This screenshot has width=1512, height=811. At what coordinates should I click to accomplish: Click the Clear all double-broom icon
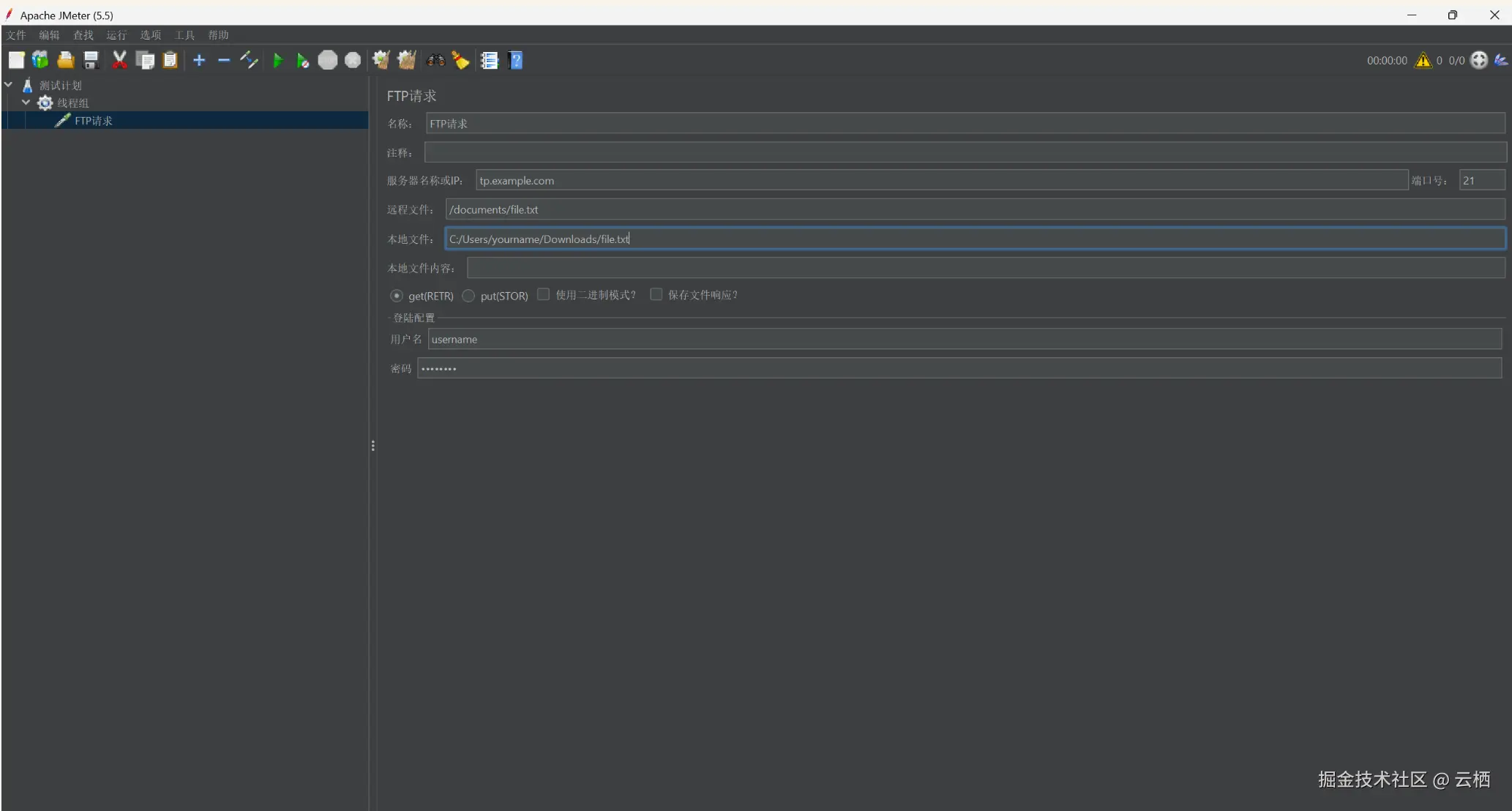407,61
